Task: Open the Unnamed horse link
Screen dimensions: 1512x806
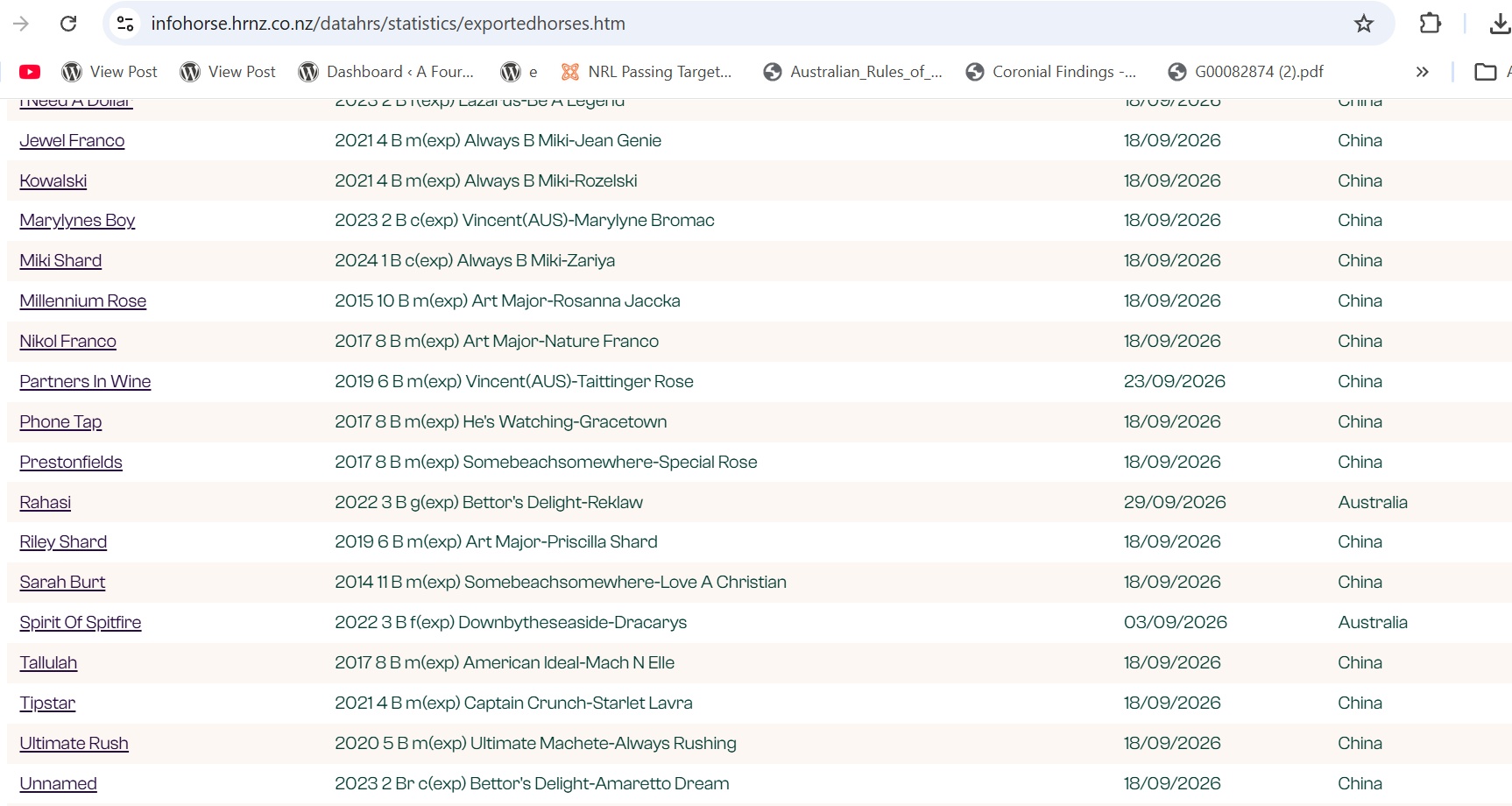Action: coord(58,784)
